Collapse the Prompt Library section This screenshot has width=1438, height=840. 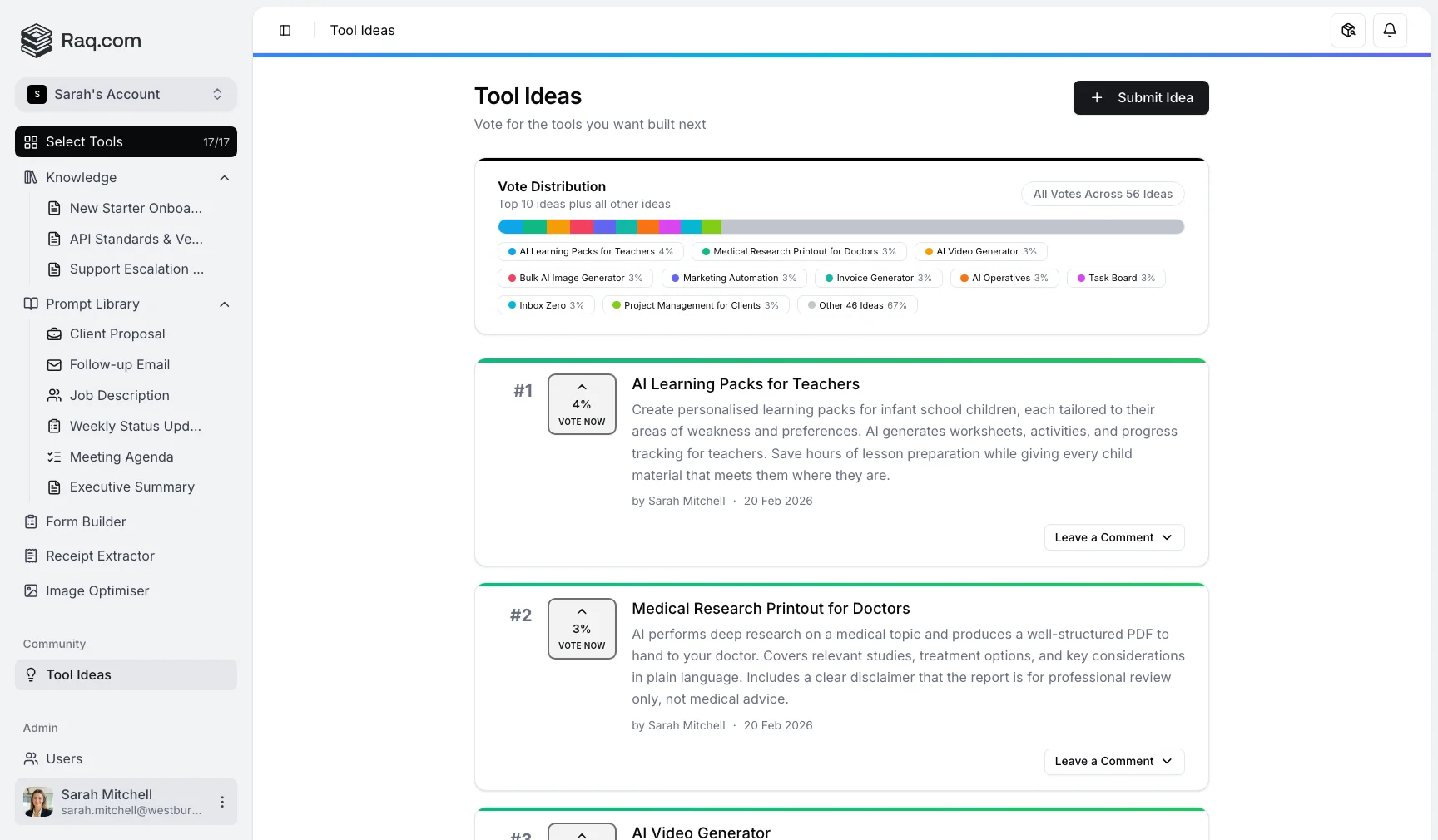[x=224, y=304]
